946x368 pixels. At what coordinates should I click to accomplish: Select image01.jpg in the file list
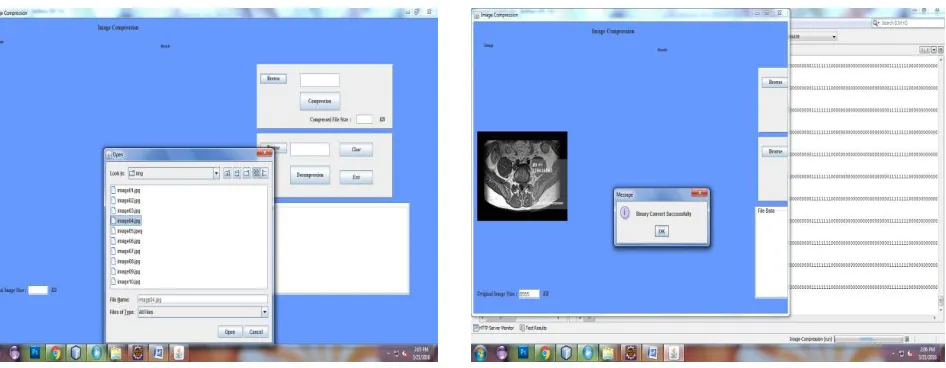click(x=125, y=190)
